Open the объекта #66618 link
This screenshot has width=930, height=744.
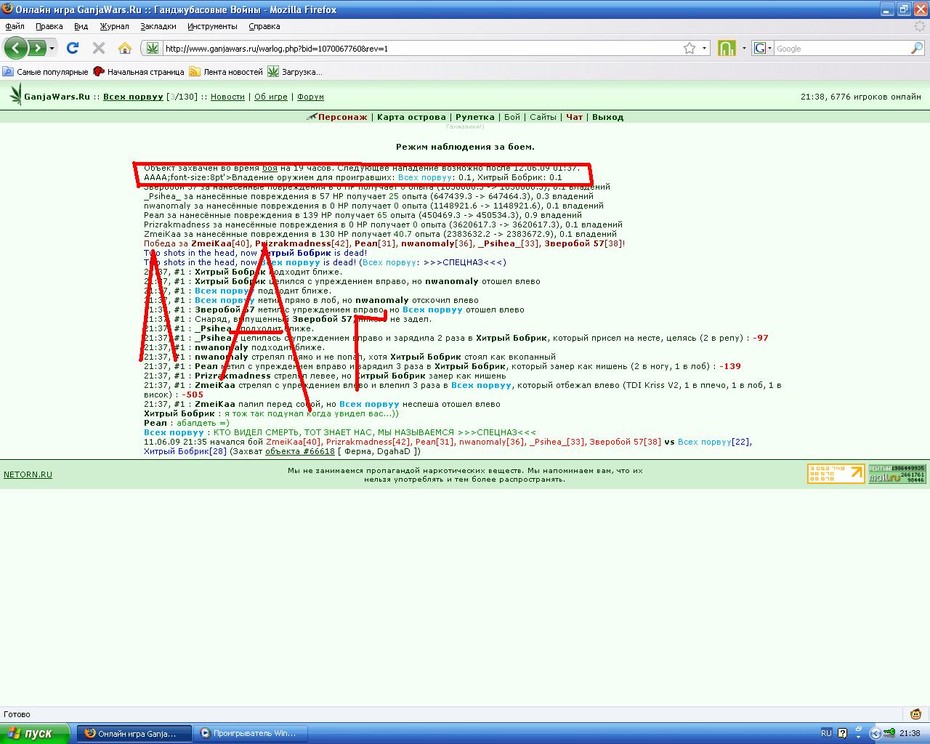tap(300, 451)
